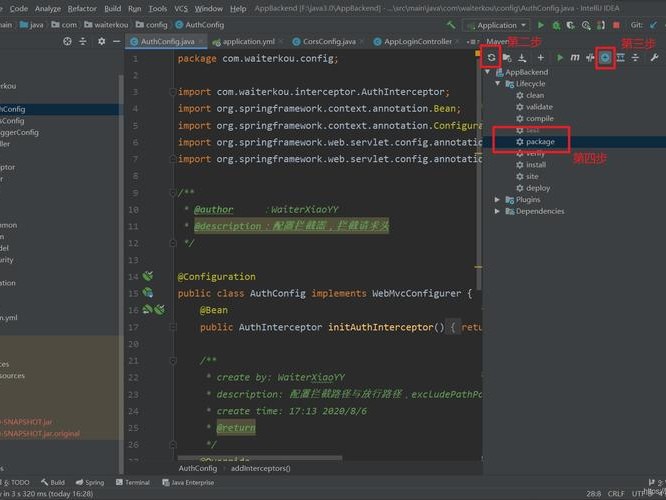Toggle Skip Tests mode in Maven toolbar
666x500 pixels.
(x=605, y=57)
